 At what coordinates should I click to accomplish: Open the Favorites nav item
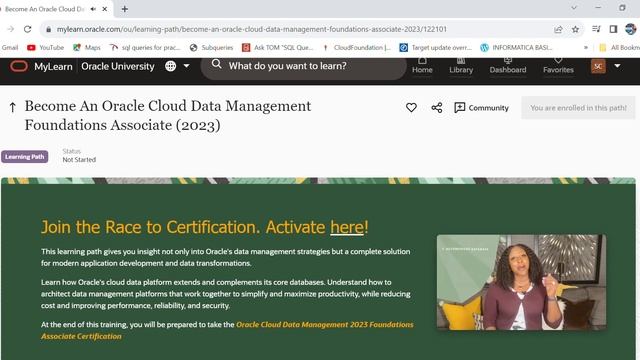pyautogui.click(x=558, y=66)
